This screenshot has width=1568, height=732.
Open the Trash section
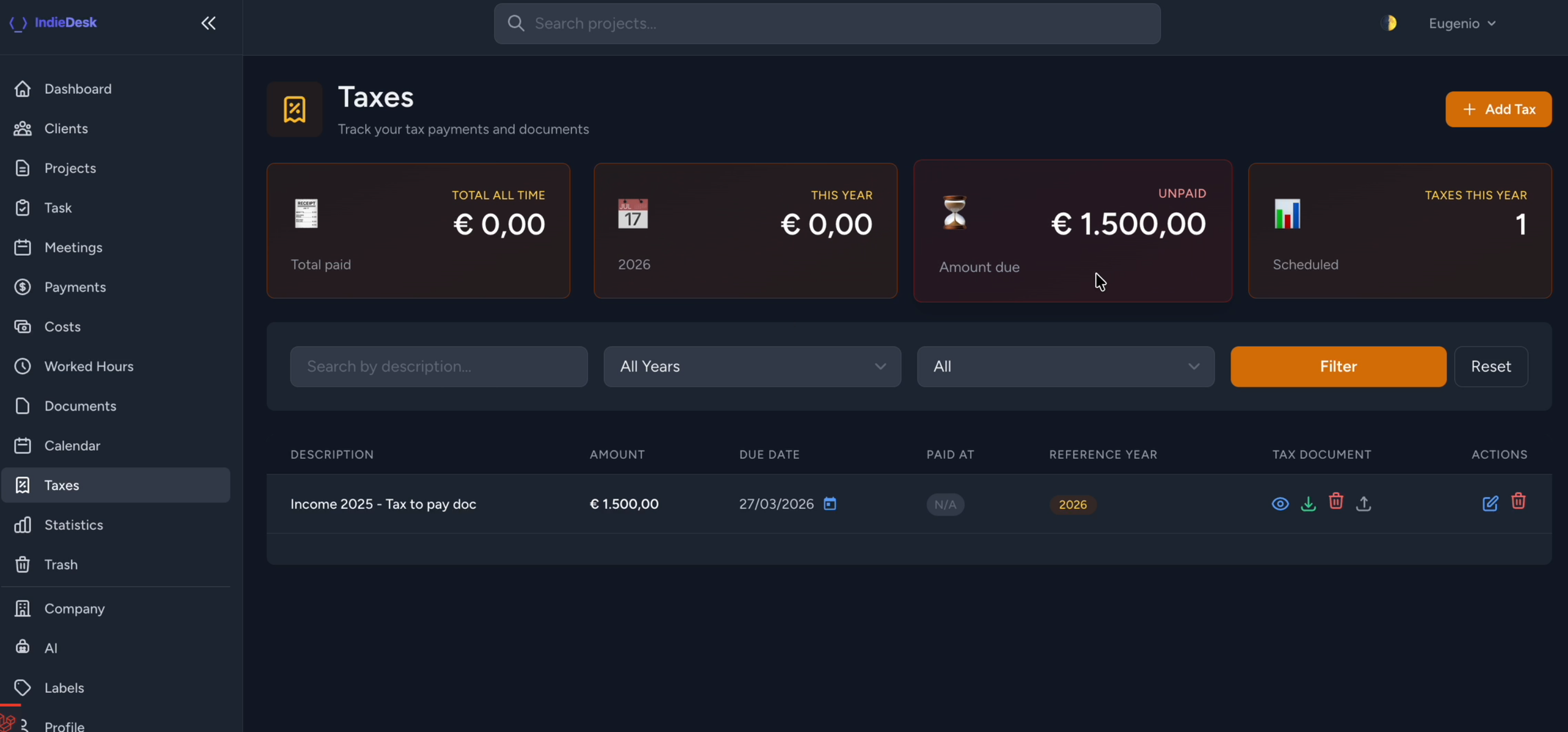61,564
